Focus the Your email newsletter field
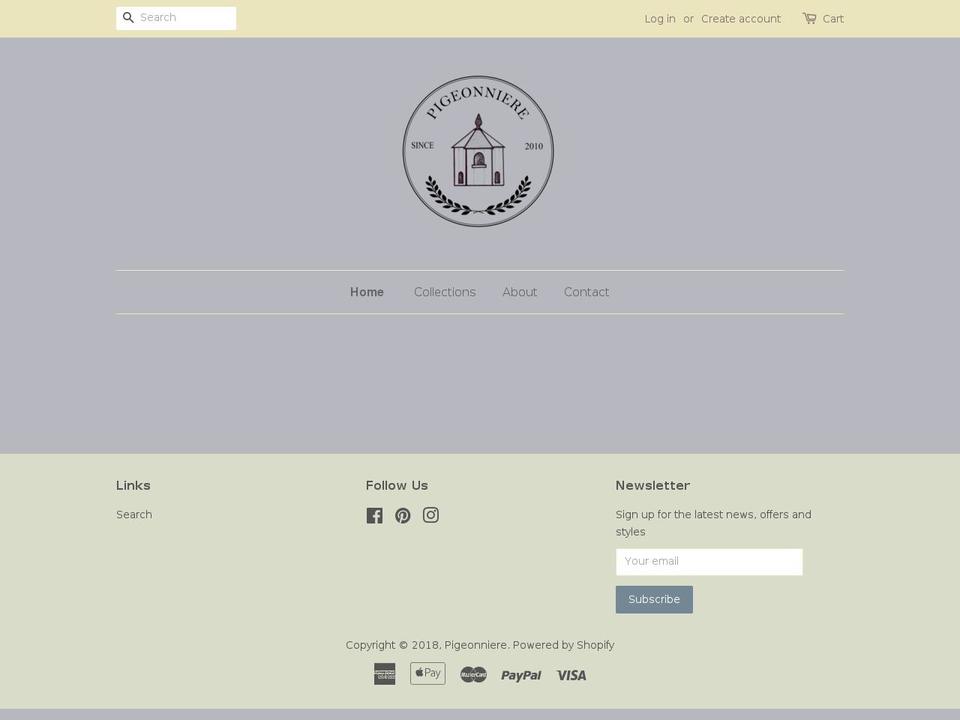Viewport: 960px width, 720px height. click(x=709, y=562)
